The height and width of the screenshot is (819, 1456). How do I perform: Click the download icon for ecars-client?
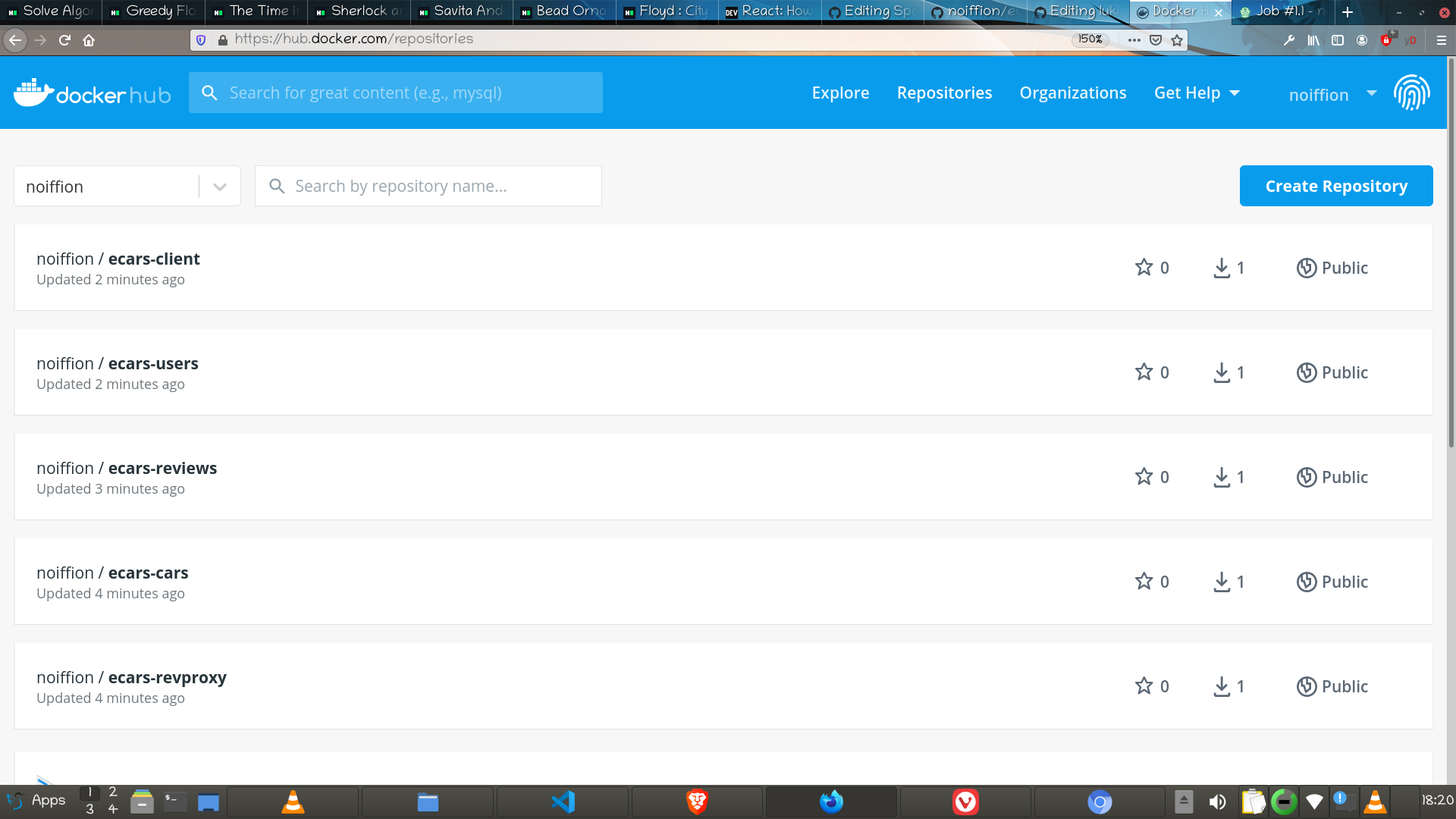pyautogui.click(x=1222, y=268)
